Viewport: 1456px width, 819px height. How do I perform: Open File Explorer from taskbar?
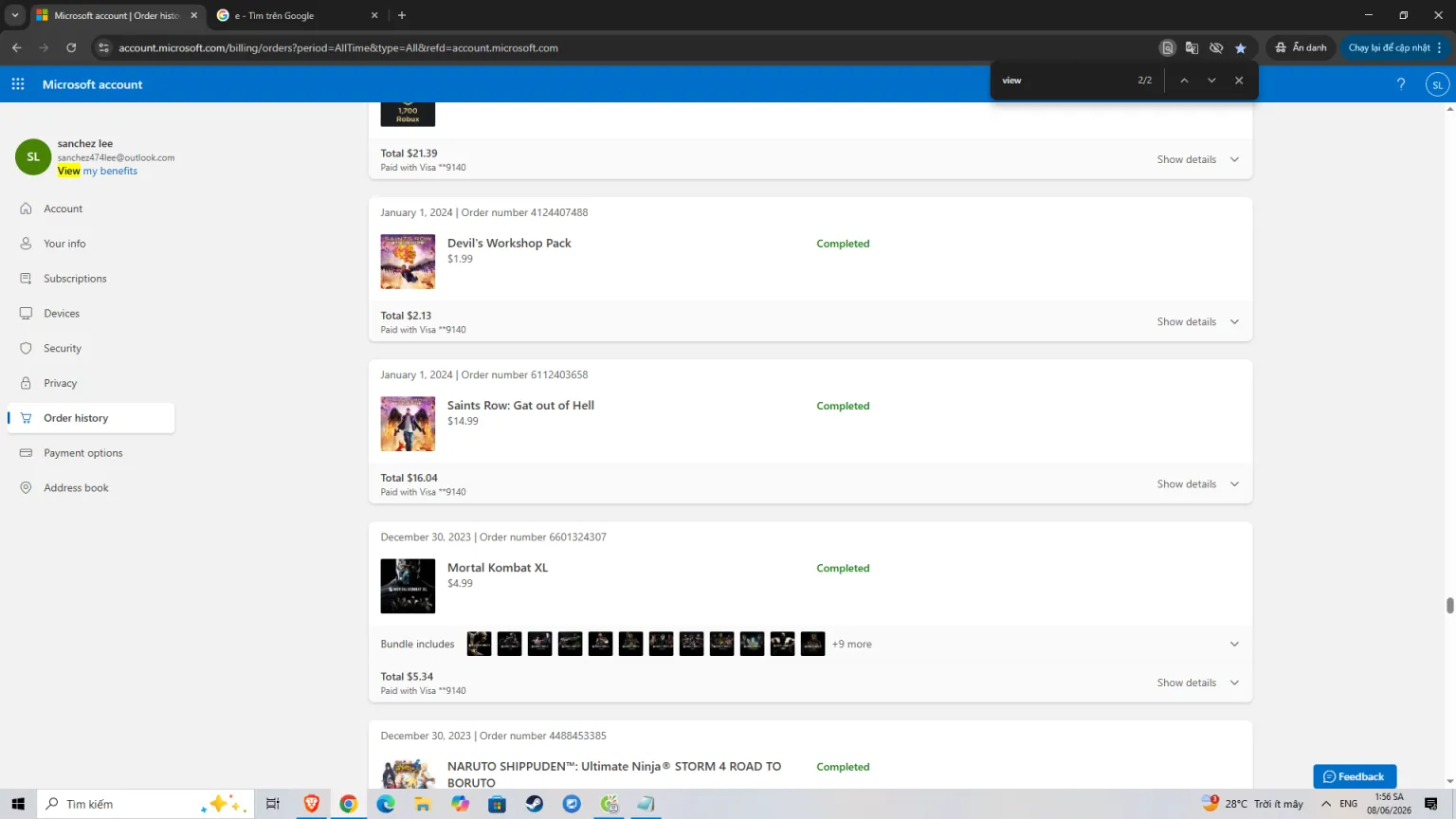[x=423, y=804]
